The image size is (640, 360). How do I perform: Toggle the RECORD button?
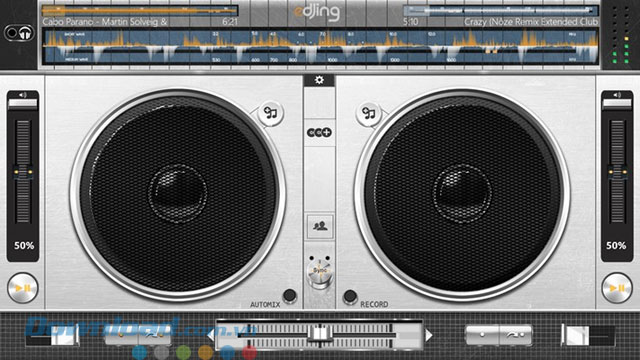pos(350,296)
